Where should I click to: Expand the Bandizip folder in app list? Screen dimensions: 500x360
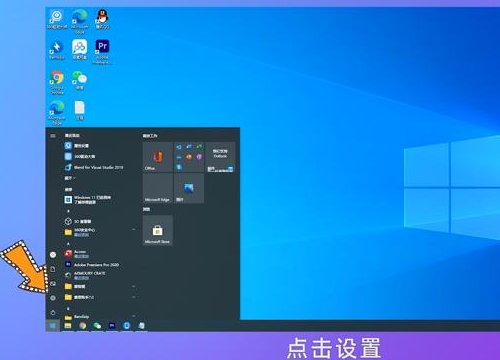pos(100,317)
